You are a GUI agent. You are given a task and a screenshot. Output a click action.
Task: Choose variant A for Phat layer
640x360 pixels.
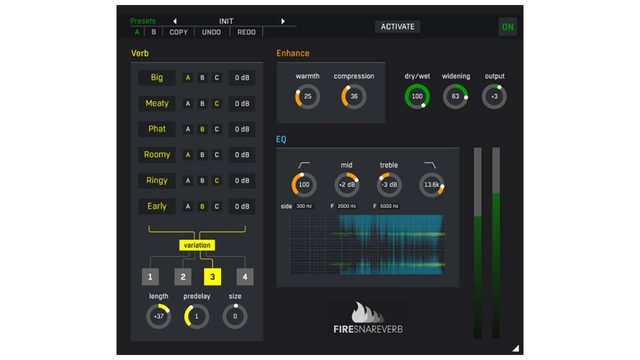pos(188,129)
